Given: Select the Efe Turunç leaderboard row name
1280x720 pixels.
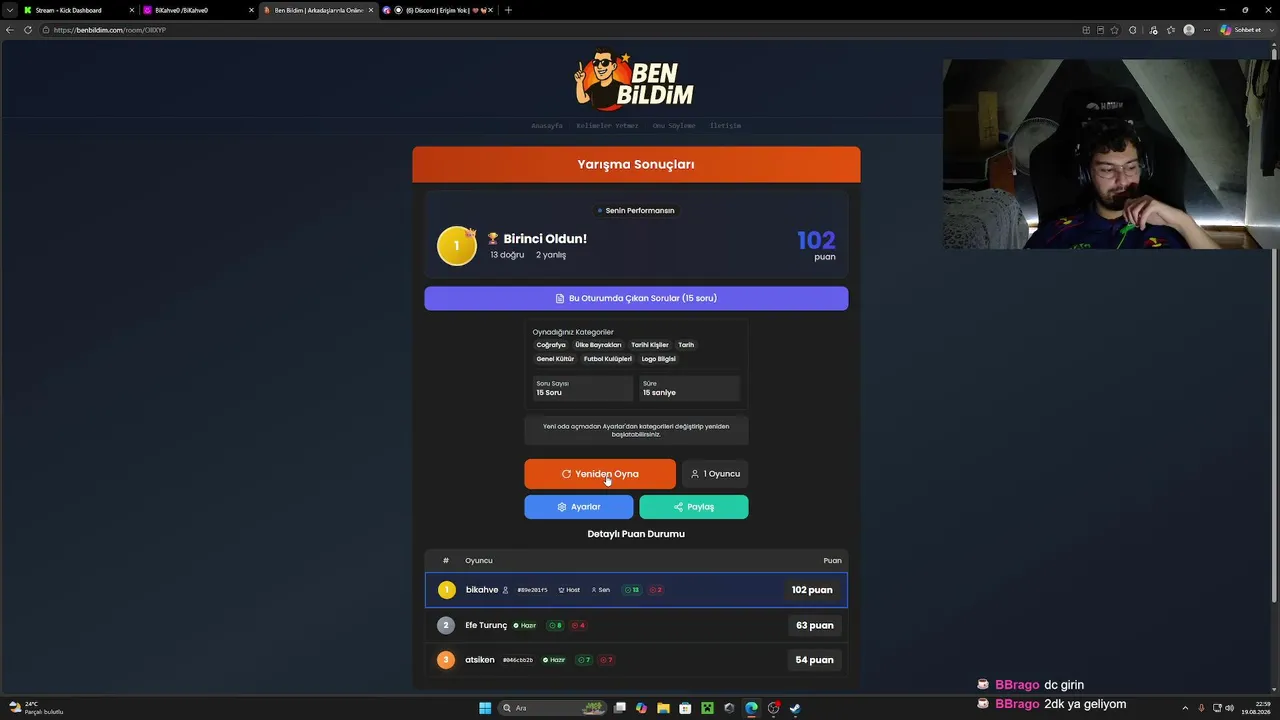Looking at the screenshot, I should click(486, 625).
